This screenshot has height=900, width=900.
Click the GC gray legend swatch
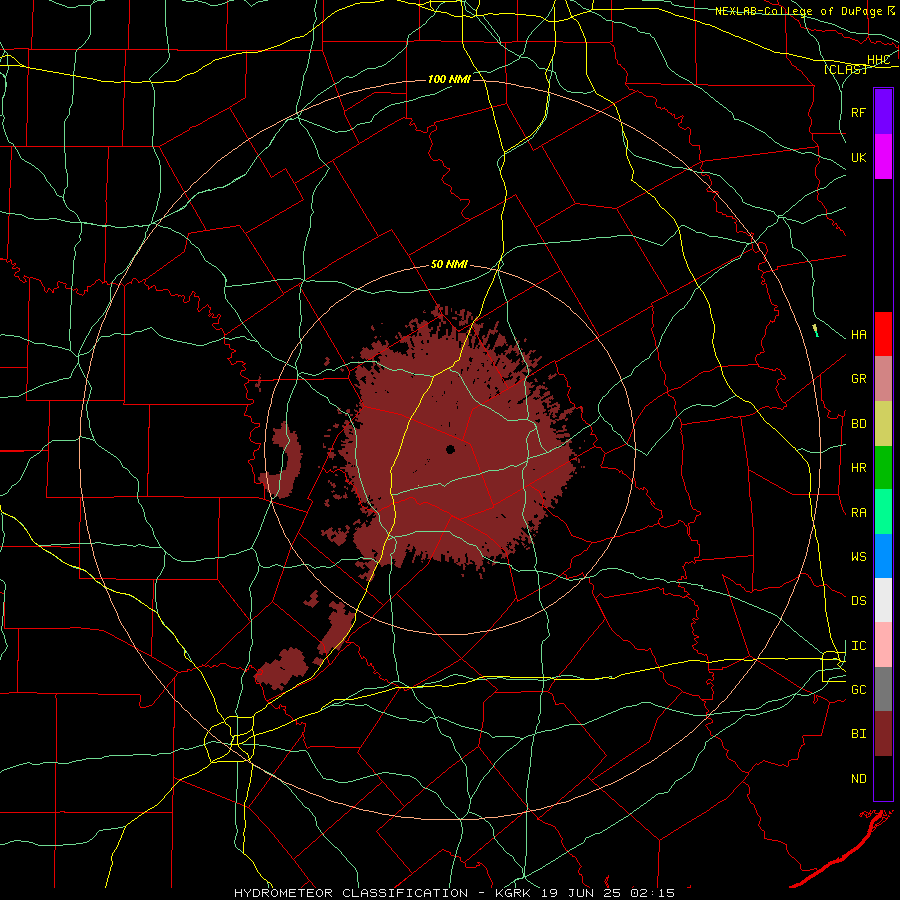click(x=883, y=689)
